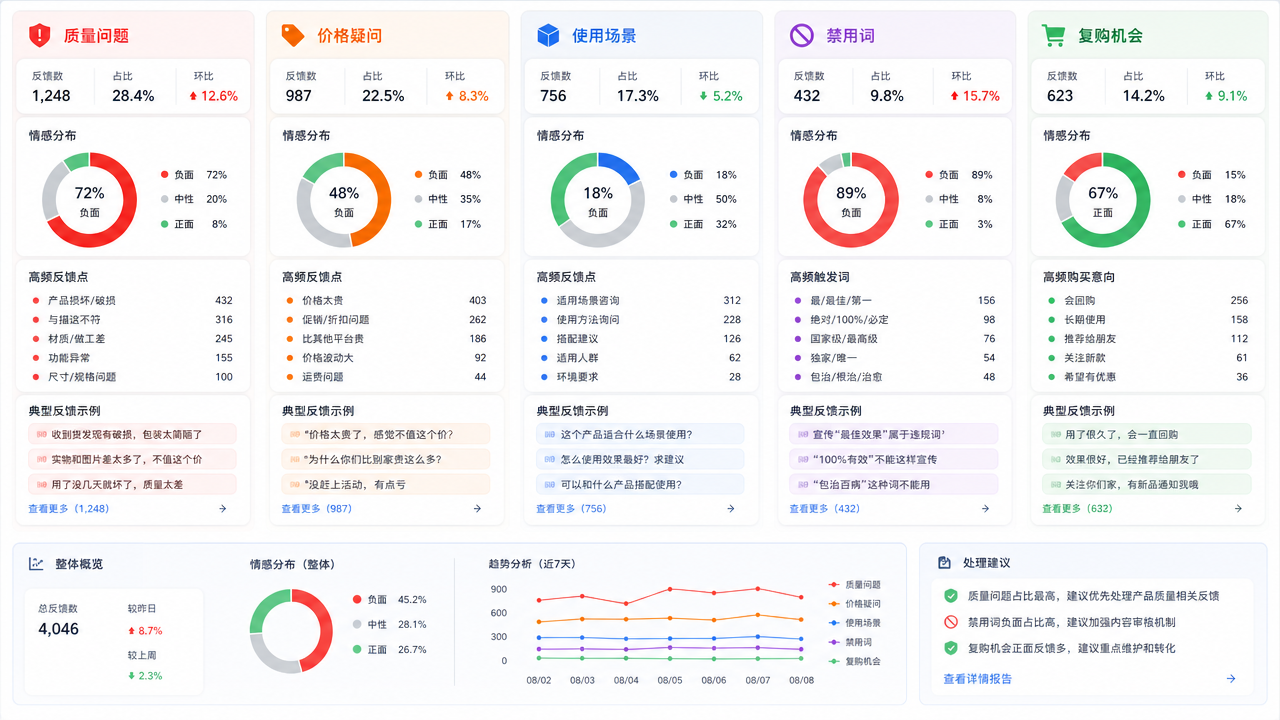Open the 查看详情报告 link
1280x720 pixels.
click(977, 679)
